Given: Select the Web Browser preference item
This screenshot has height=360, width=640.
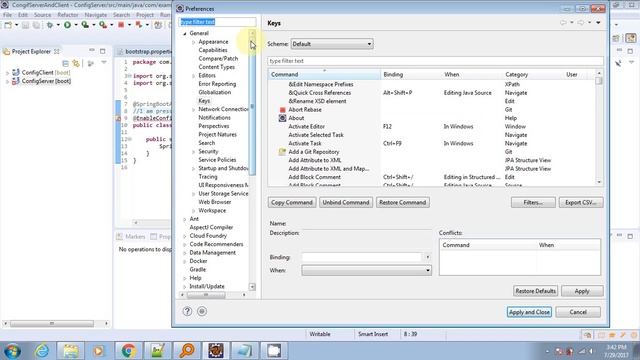Looking at the screenshot, I should (x=215, y=202).
